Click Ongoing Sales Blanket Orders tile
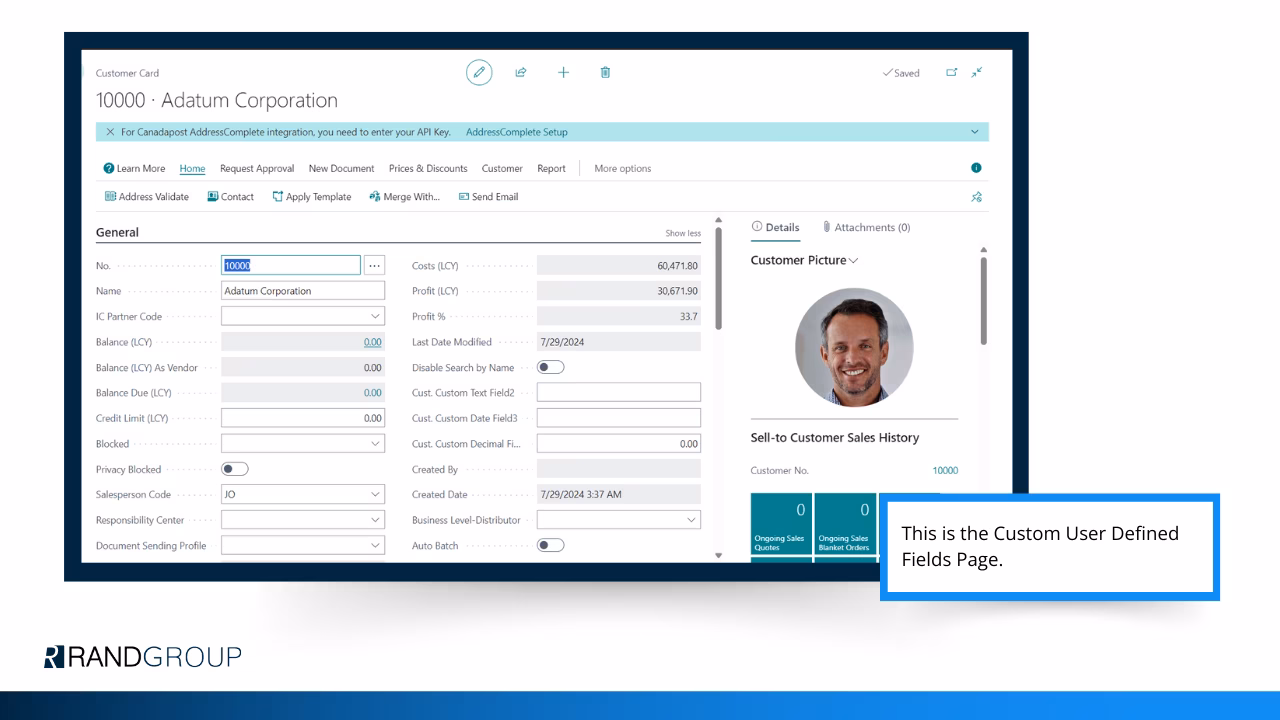This screenshot has height=720, width=1280. (845, 525)
